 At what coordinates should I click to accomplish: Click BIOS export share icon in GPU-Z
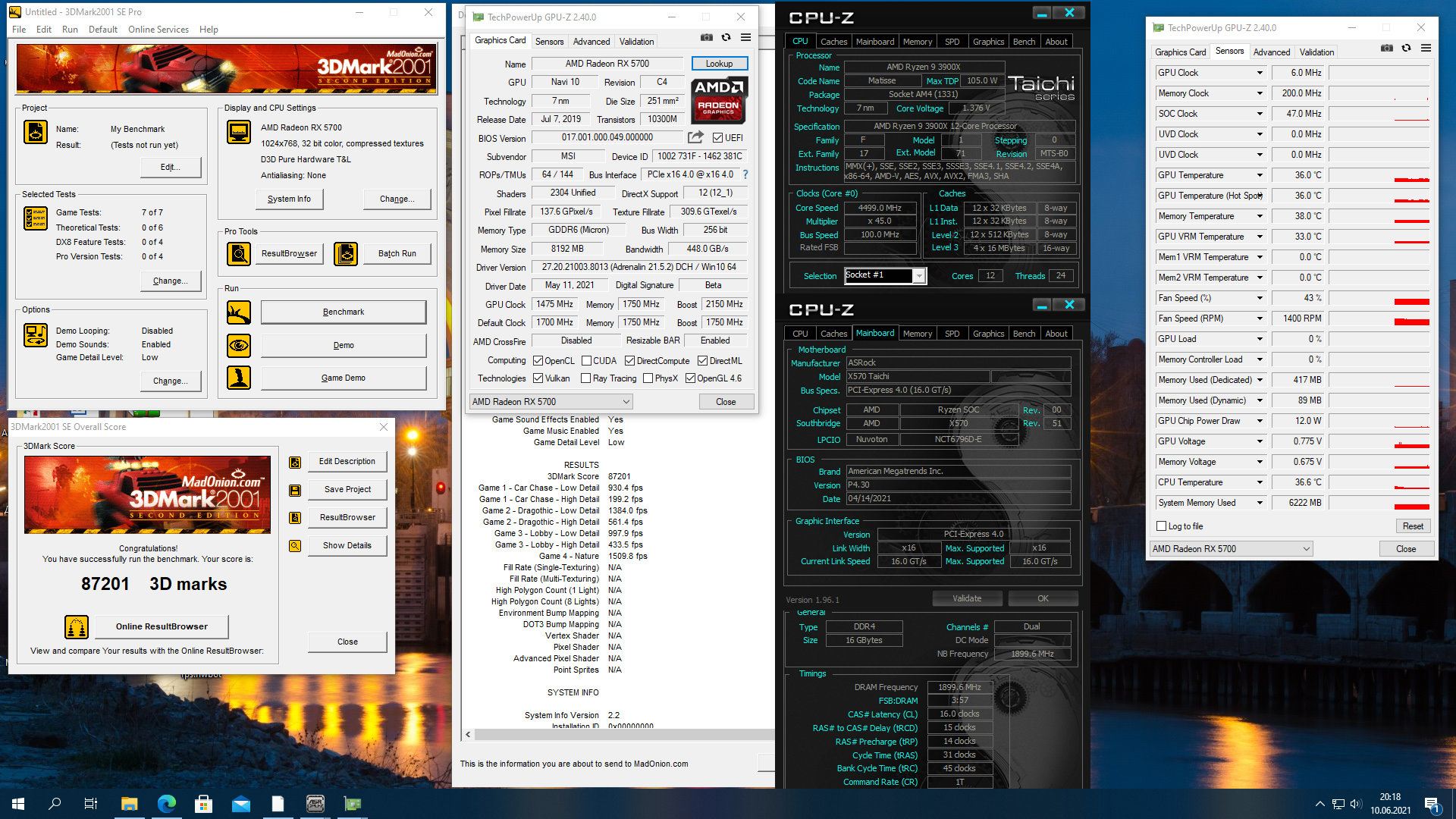(x=695, y=137)
